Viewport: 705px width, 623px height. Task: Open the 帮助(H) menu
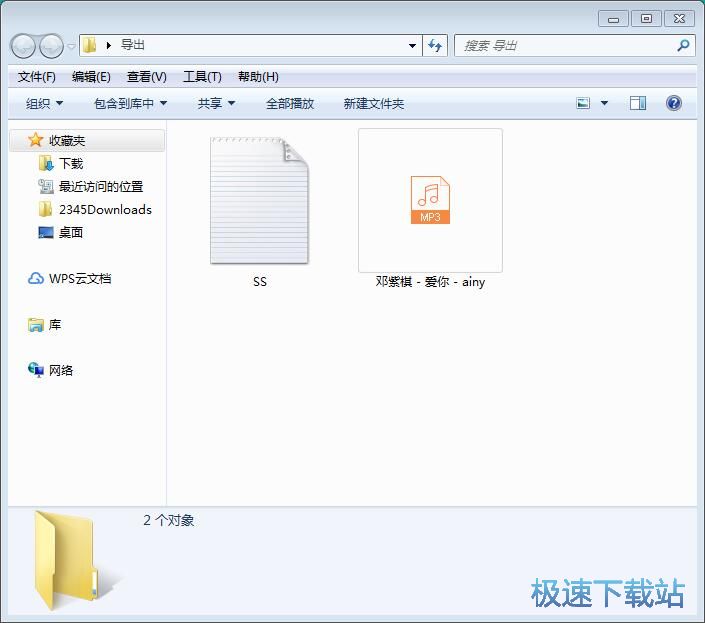tap(258, 77)
